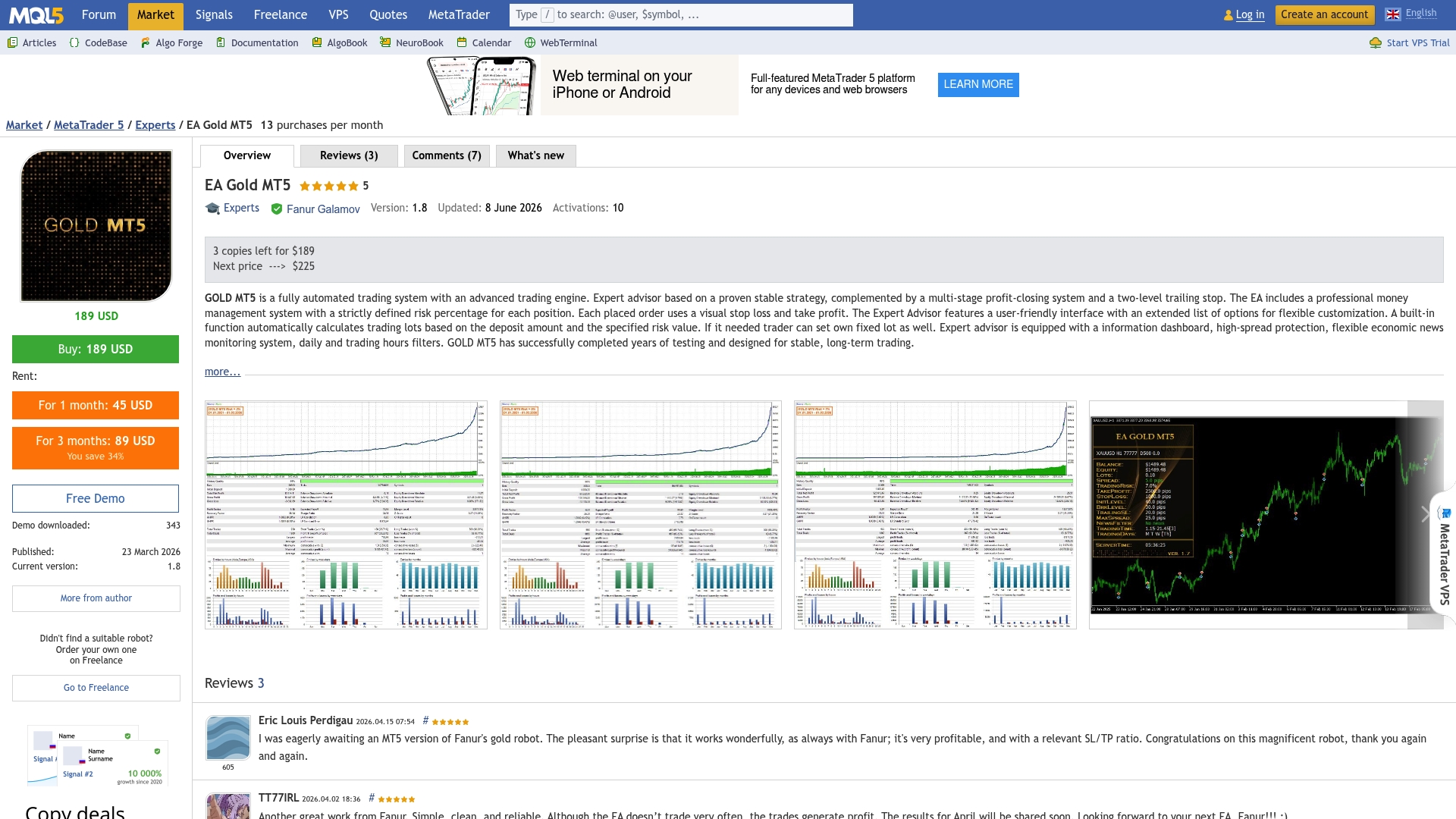Click the AlgoBook icon
This screenshot has width=1456, height=819.
(317, 43)
